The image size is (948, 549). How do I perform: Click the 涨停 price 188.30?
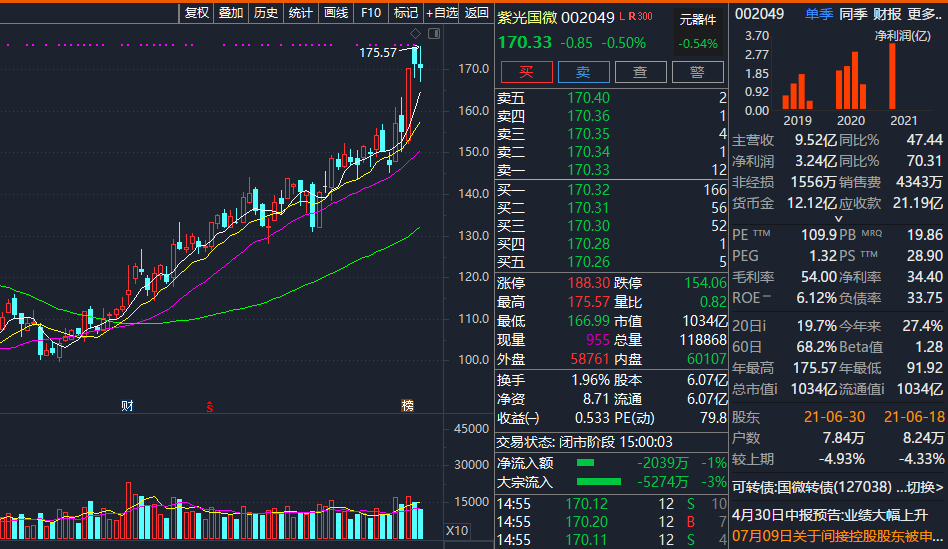click(588, 283)
